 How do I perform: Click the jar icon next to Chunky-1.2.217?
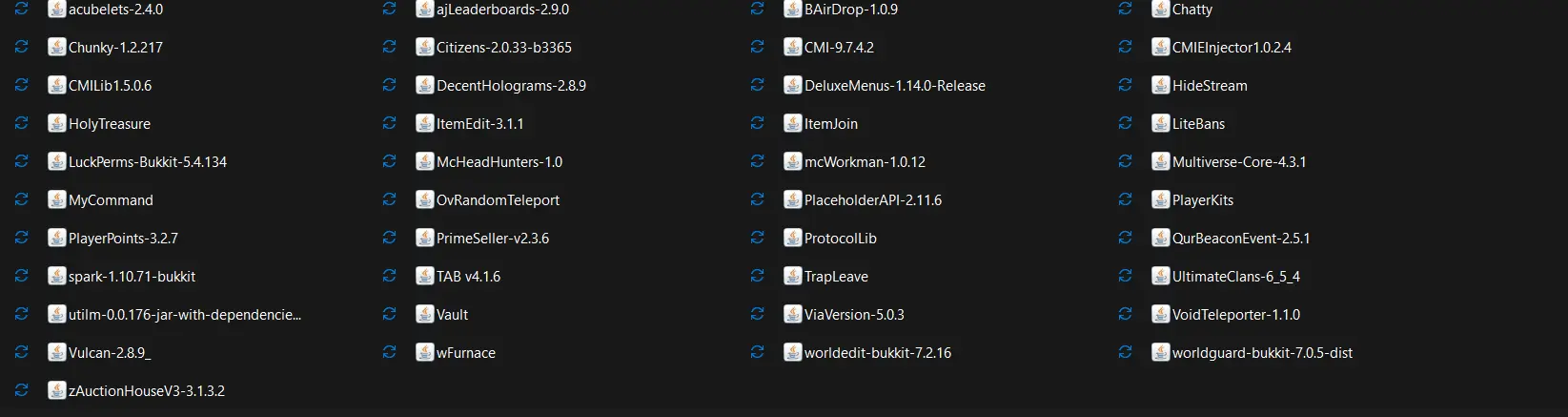pos(57,47)
